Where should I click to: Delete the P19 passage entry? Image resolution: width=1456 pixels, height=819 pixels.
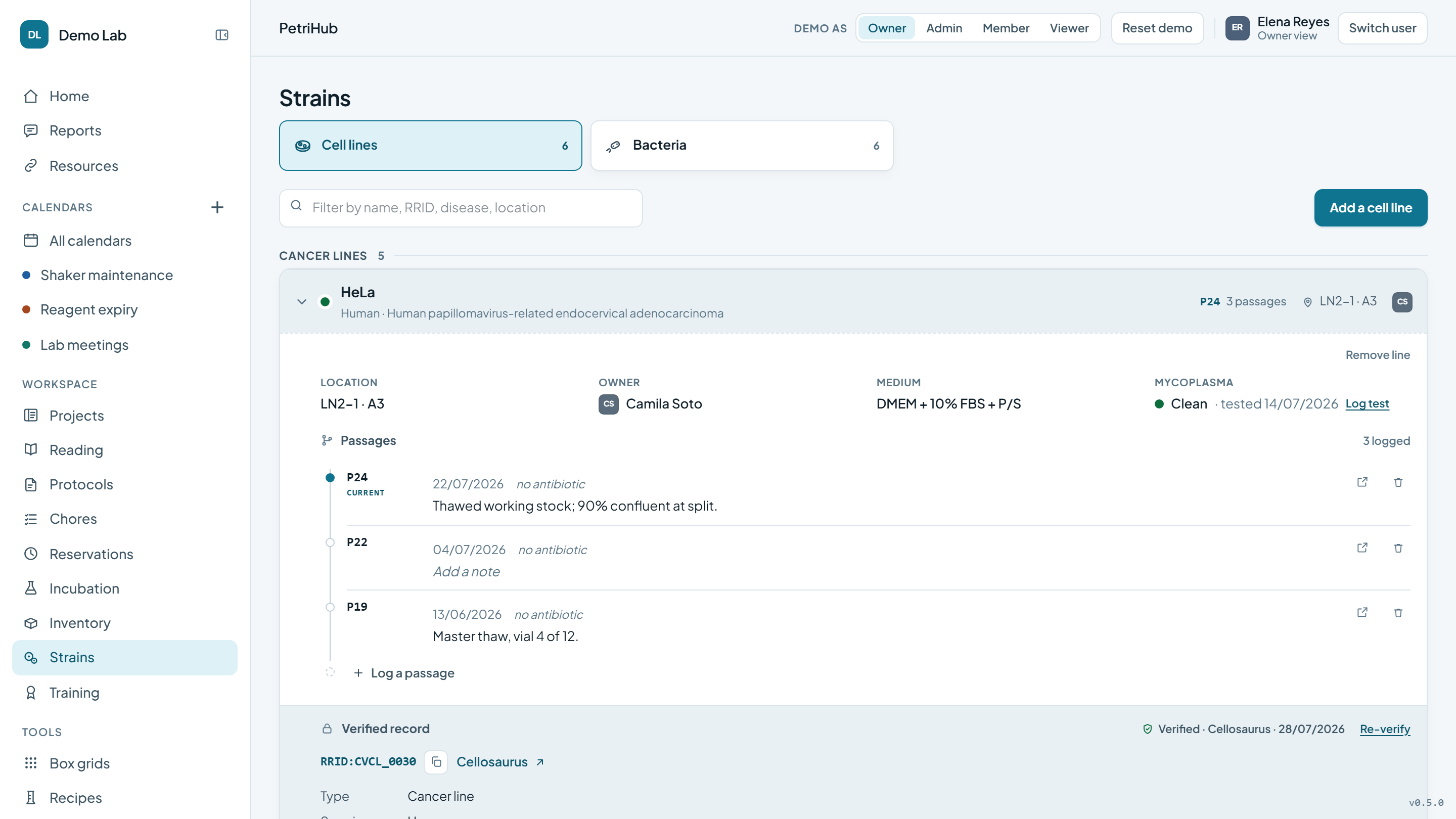tap(1398, 613)
